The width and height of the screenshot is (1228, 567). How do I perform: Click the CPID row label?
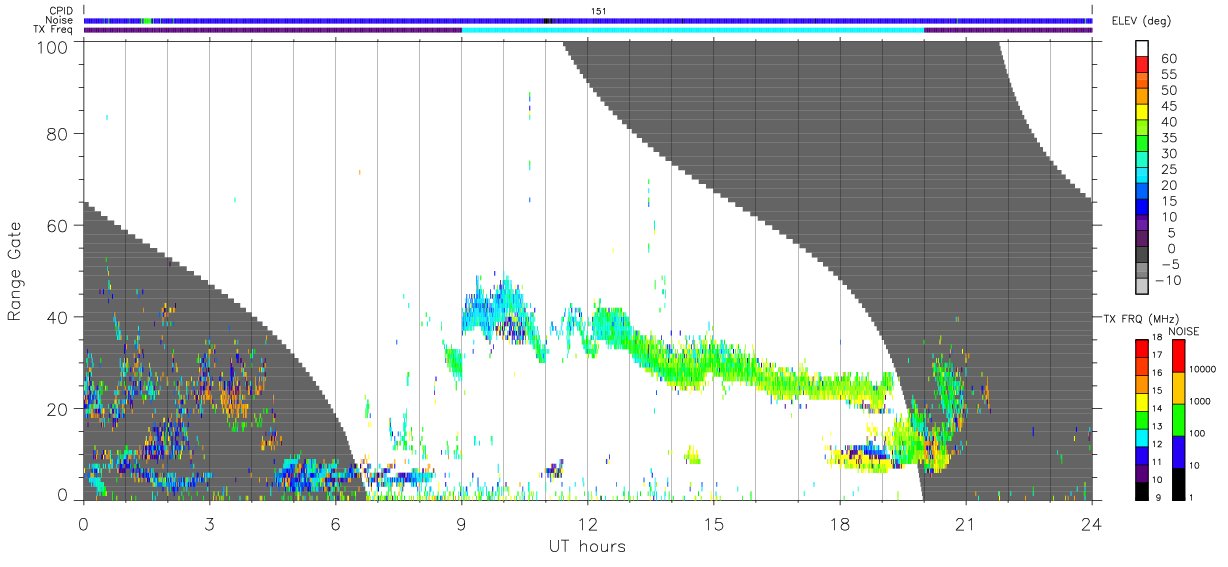click(60, 11)
